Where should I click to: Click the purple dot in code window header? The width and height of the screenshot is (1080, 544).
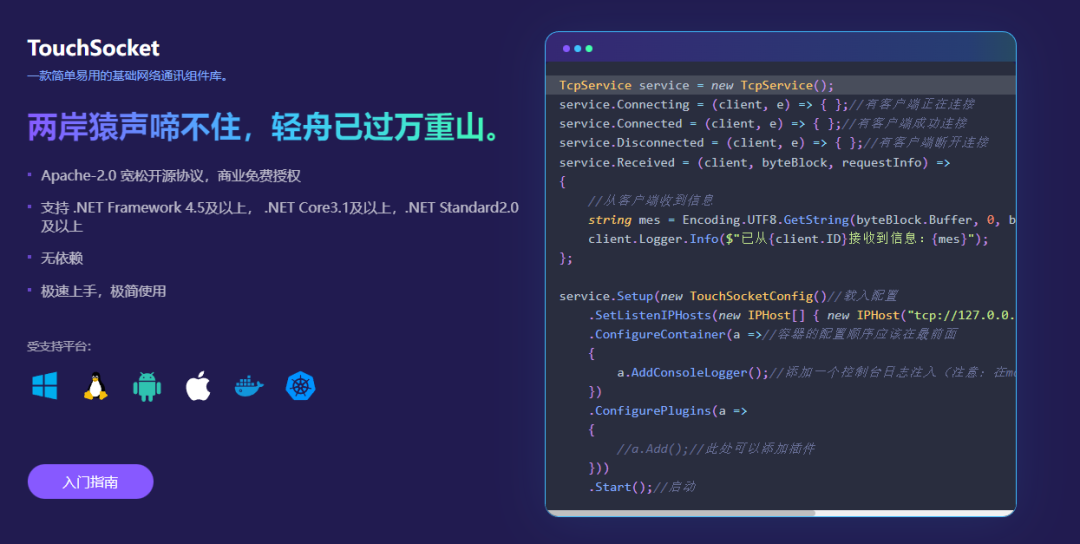click(566, 48)
